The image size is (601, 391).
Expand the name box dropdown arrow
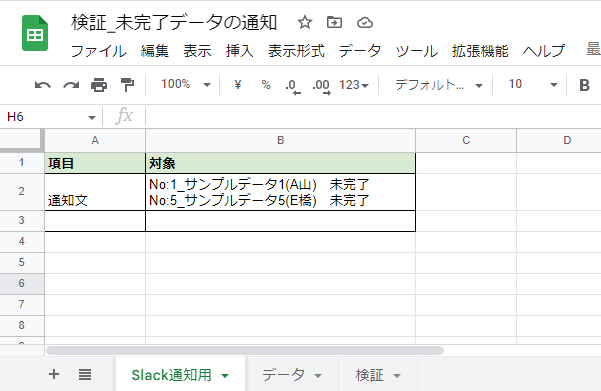[92, 117]
